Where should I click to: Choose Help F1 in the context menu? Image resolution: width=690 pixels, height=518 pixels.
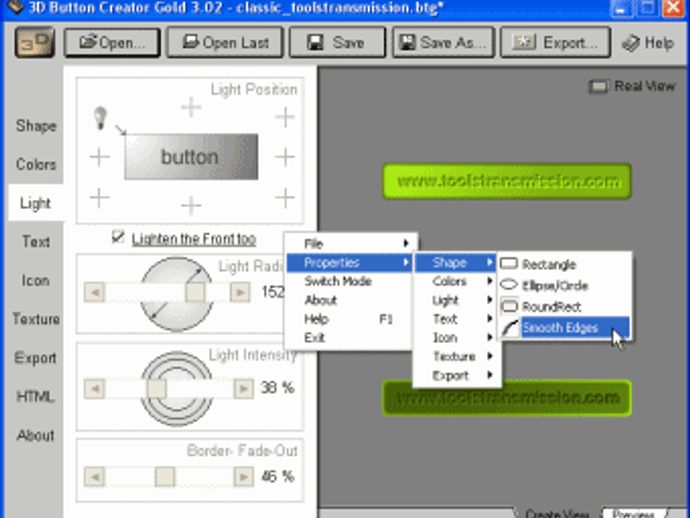(x=350, y=319)
